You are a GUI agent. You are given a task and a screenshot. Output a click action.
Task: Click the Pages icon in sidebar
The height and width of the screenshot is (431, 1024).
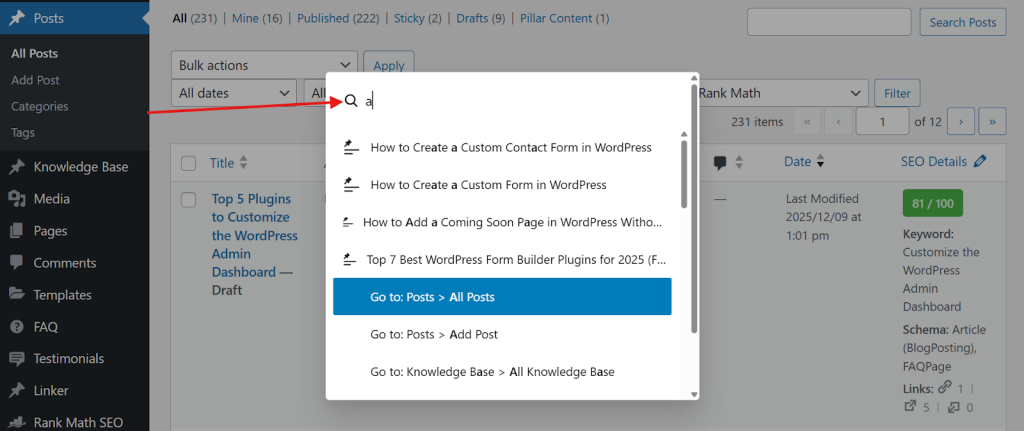pos(17,231)
